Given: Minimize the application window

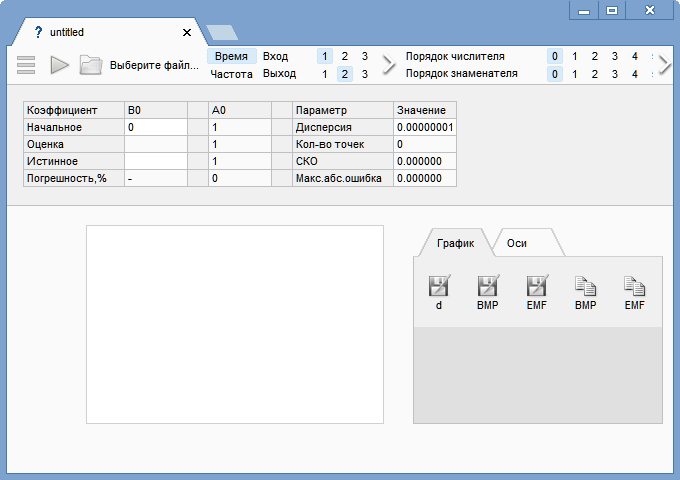Looking at the screenshot, I should pyautogui.click(x=584, y=10).
